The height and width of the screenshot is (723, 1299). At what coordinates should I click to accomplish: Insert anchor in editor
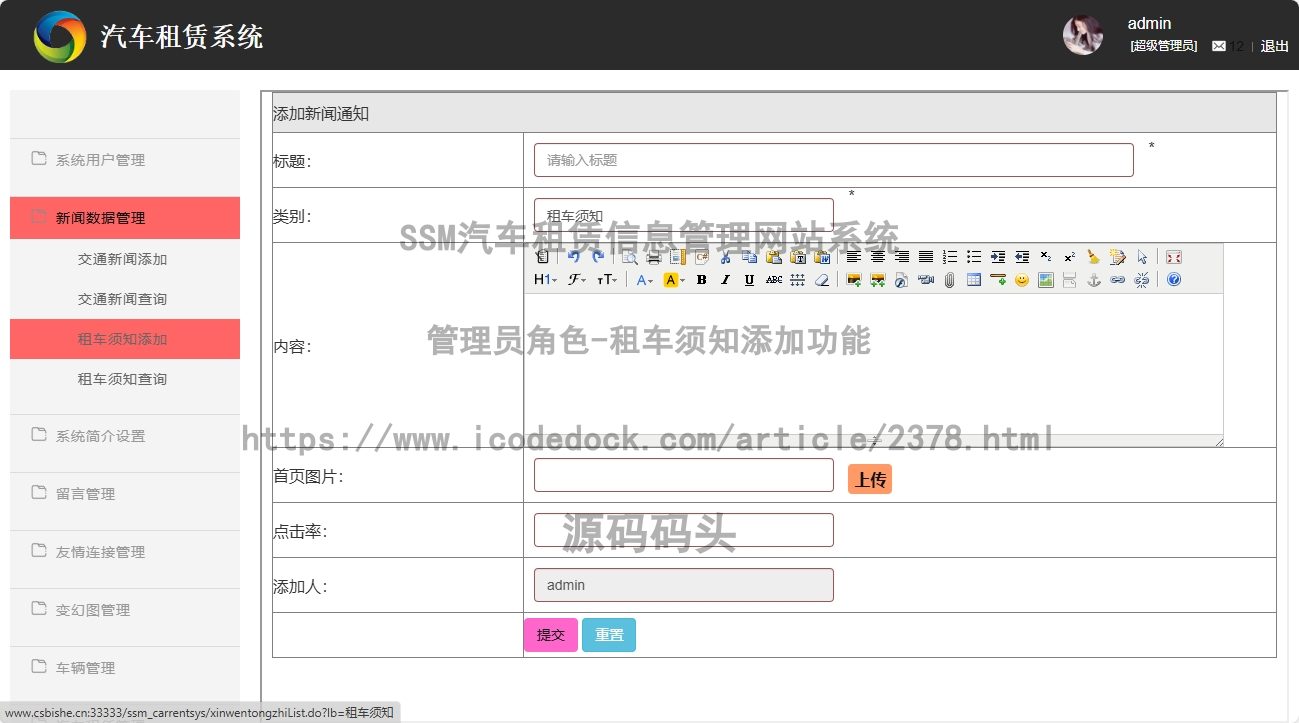(x=1094, y=280)
